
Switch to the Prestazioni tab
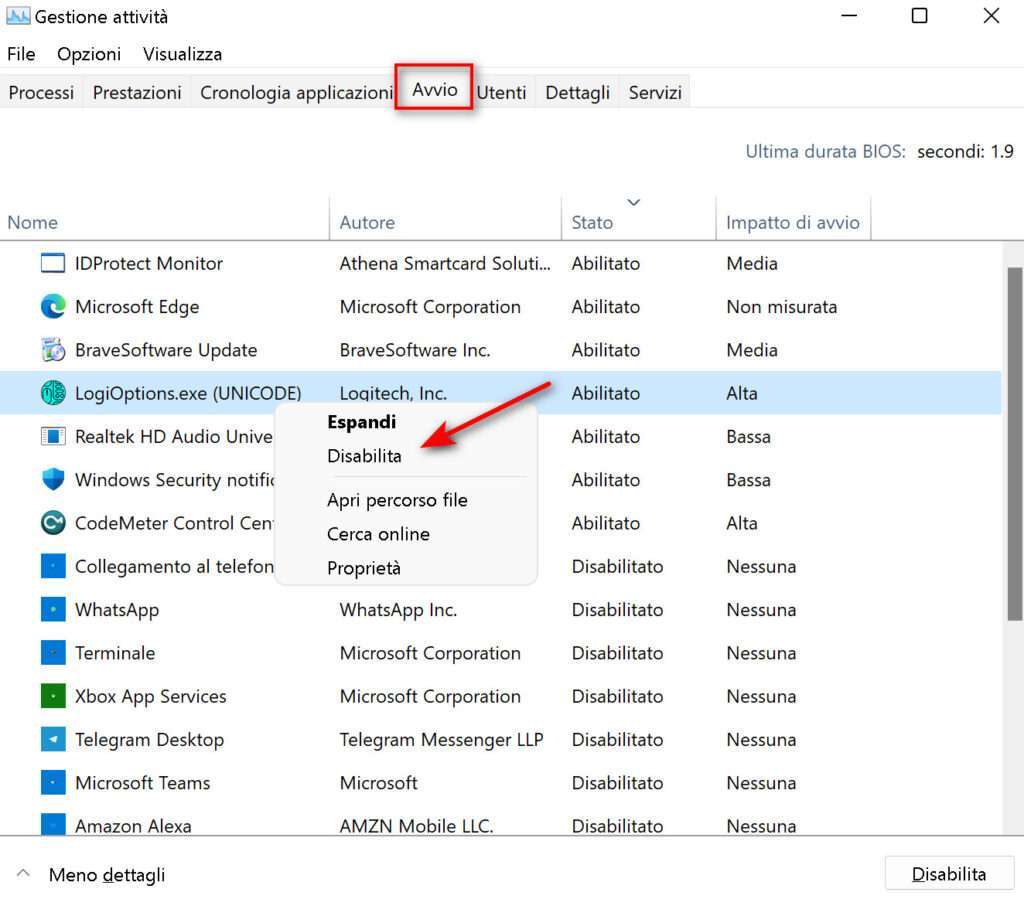tap(137, 93)
